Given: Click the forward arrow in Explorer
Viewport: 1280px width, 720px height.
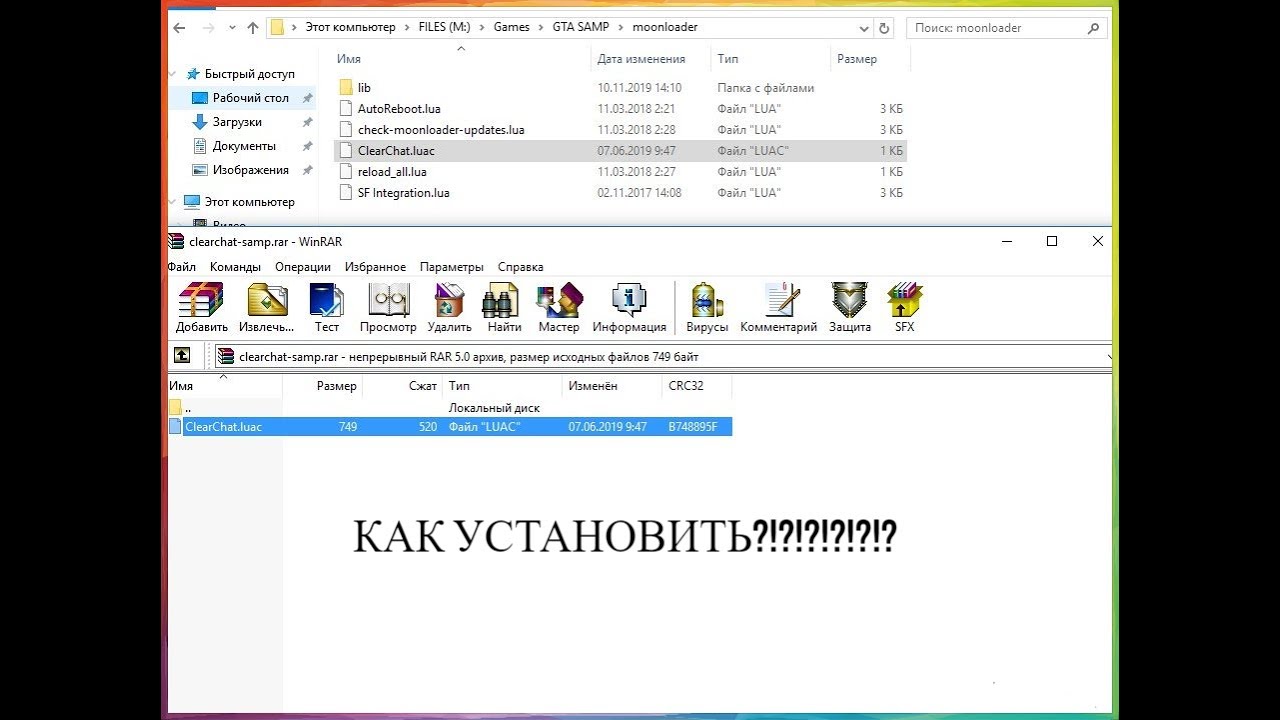Looking at the screenshot, I should [207, 28].
